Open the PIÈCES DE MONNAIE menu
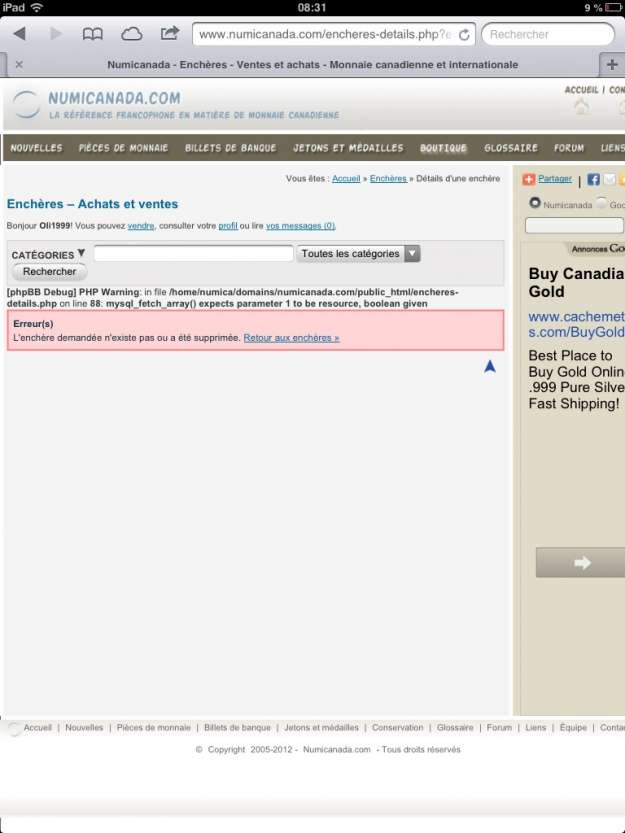The width and height of the screenshot is (625, 833). pyautogui.click(x=123, y=148)
